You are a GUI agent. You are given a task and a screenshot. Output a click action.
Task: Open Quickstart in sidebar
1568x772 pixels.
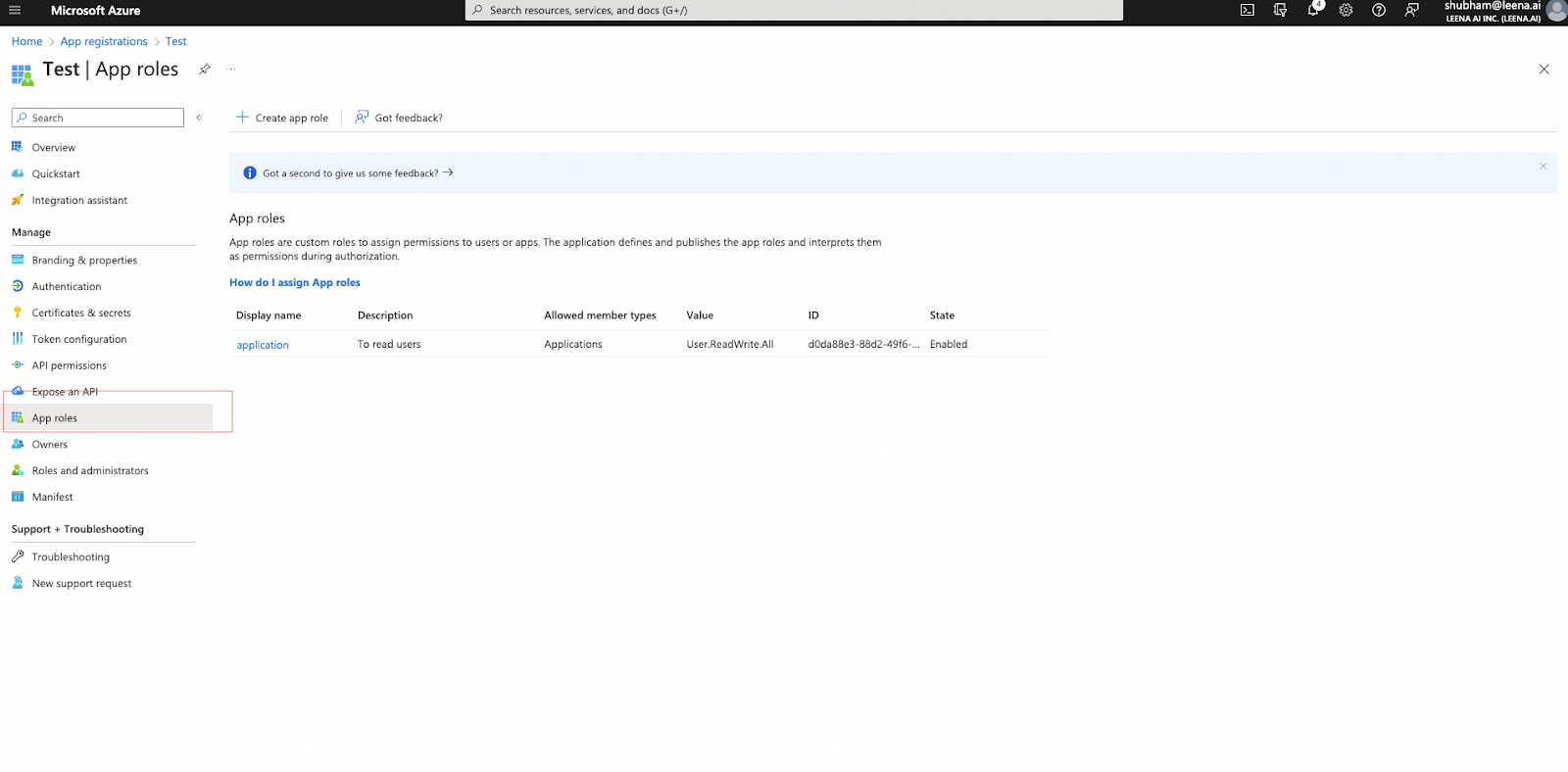coord(56,174)
